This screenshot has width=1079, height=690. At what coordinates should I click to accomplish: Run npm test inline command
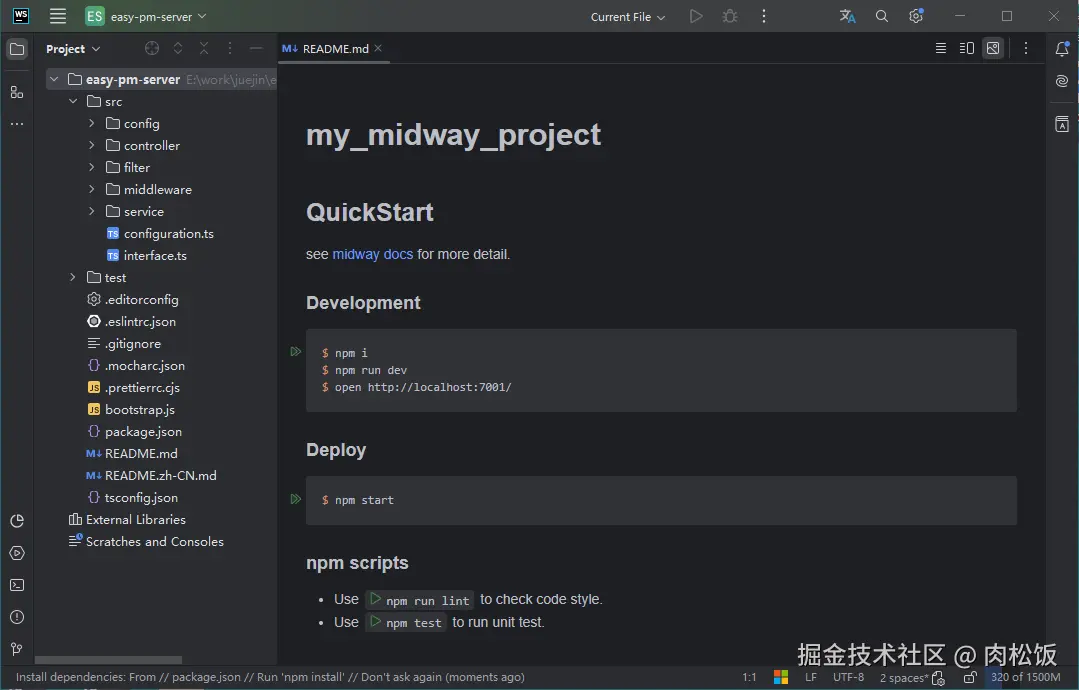pos(375,621)
